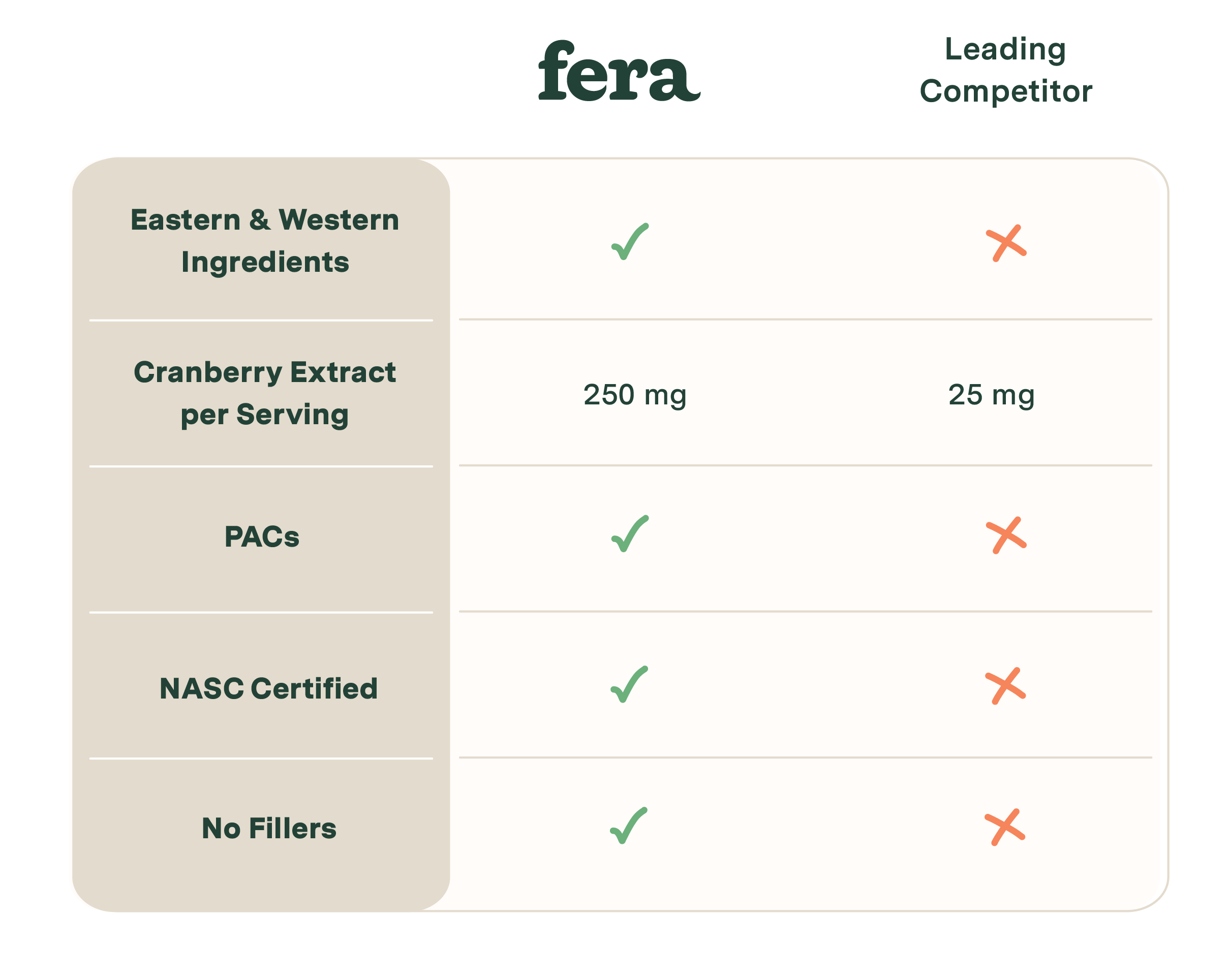This screenshot has height=980, width=1229.
Task: Click the fera logo
Action: point(619,71)
